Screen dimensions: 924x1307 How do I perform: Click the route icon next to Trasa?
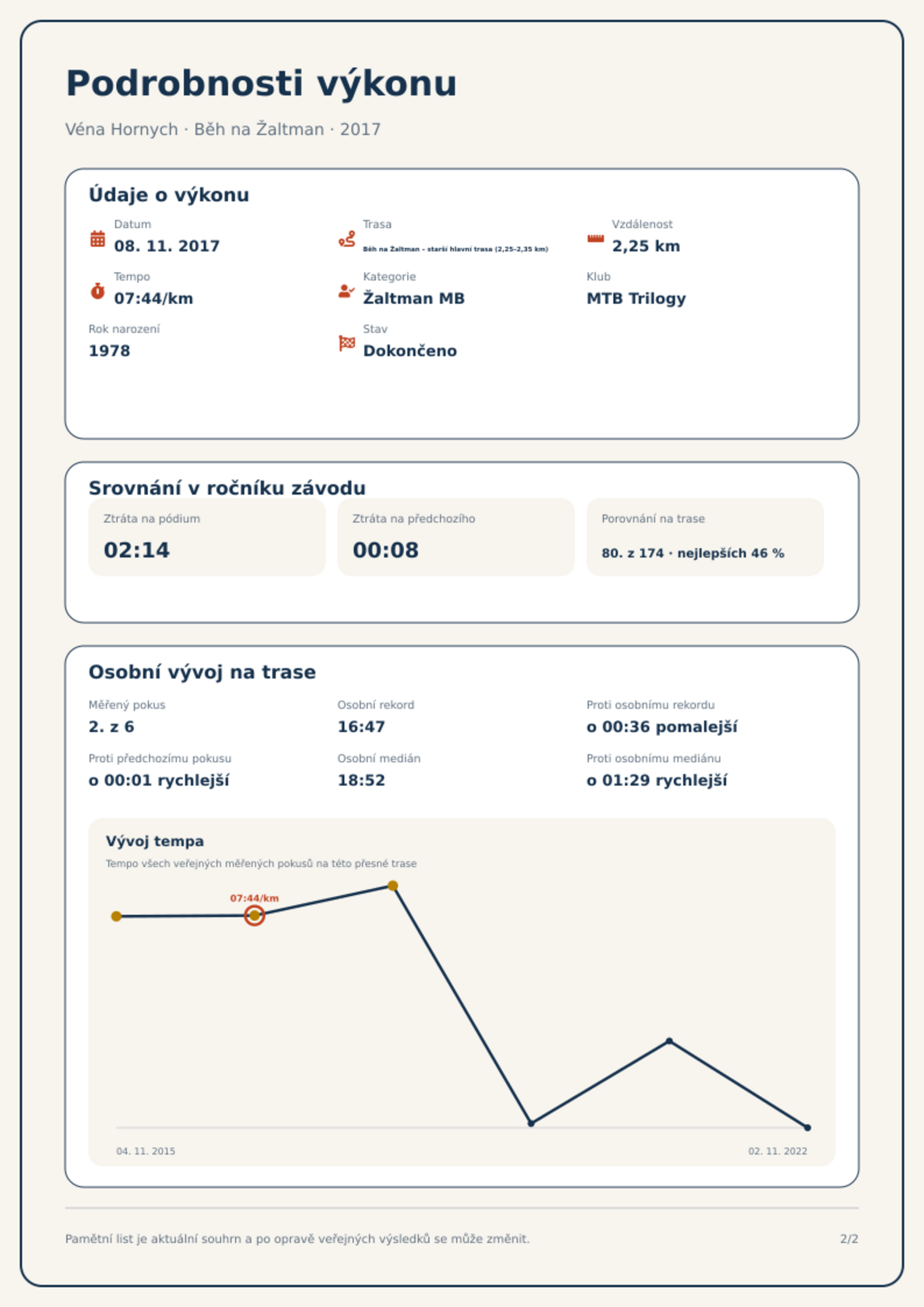pyautogui.click(x=347, y=239)
